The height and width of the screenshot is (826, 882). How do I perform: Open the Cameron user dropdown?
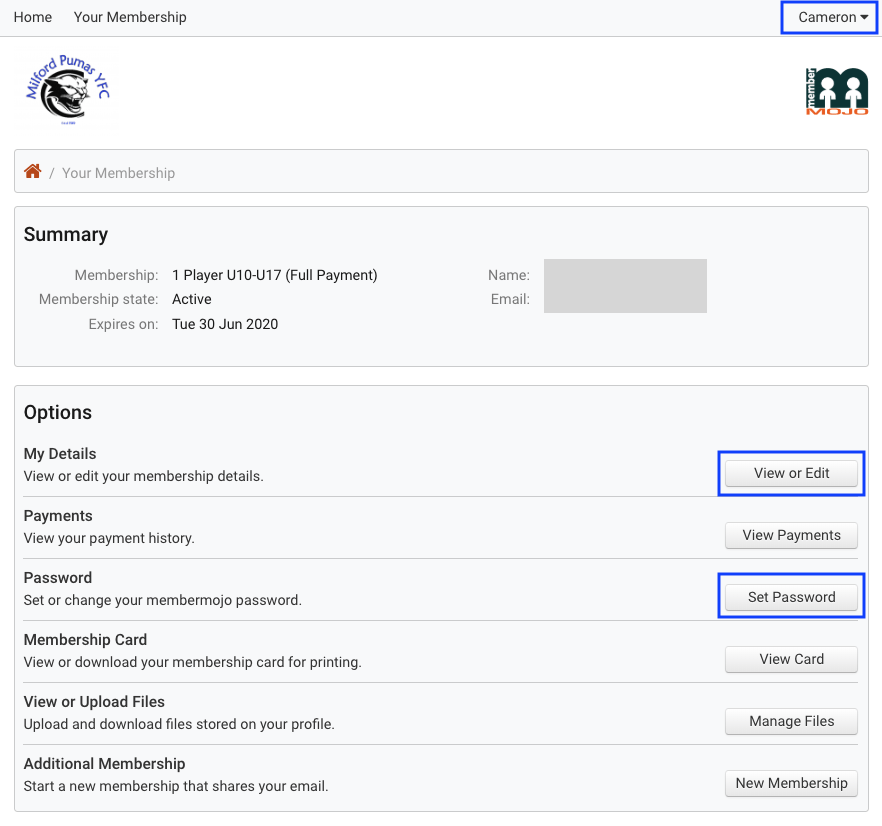[832, 17]
